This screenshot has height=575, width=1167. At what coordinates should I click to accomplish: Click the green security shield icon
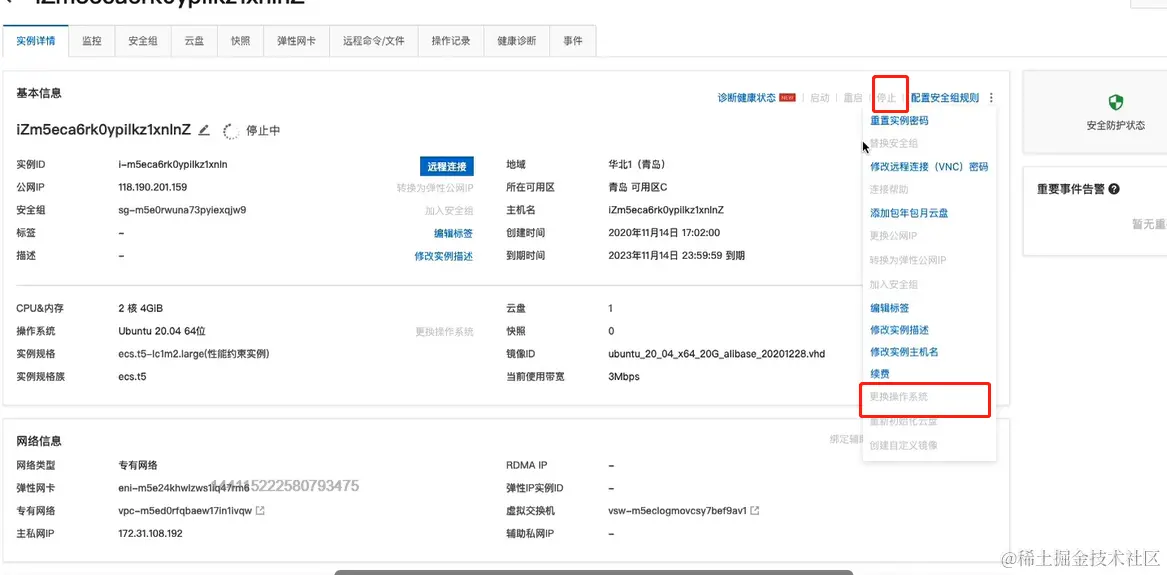(x=1115, y=102)
